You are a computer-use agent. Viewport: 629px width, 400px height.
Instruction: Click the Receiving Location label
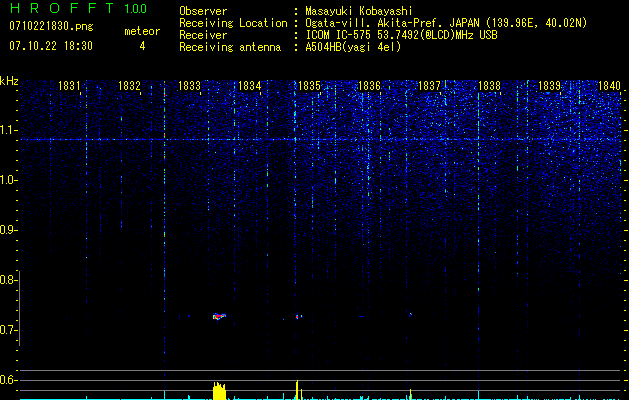tap(233, 23)
